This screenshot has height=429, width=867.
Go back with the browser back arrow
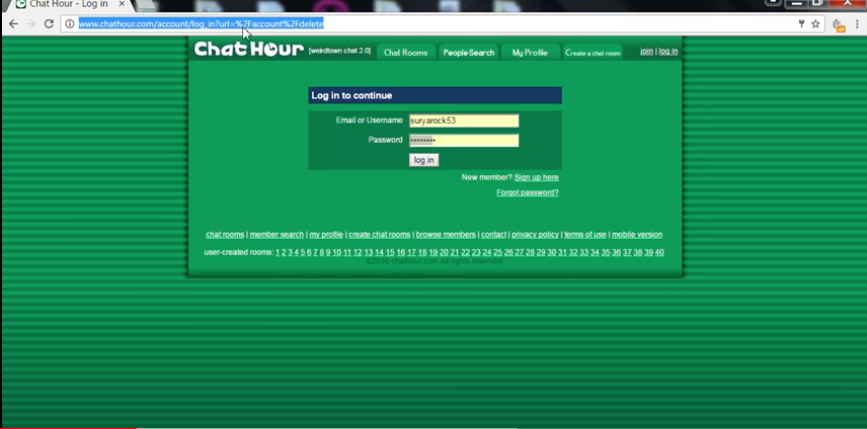pyautogui.click(x=13, y=24)
